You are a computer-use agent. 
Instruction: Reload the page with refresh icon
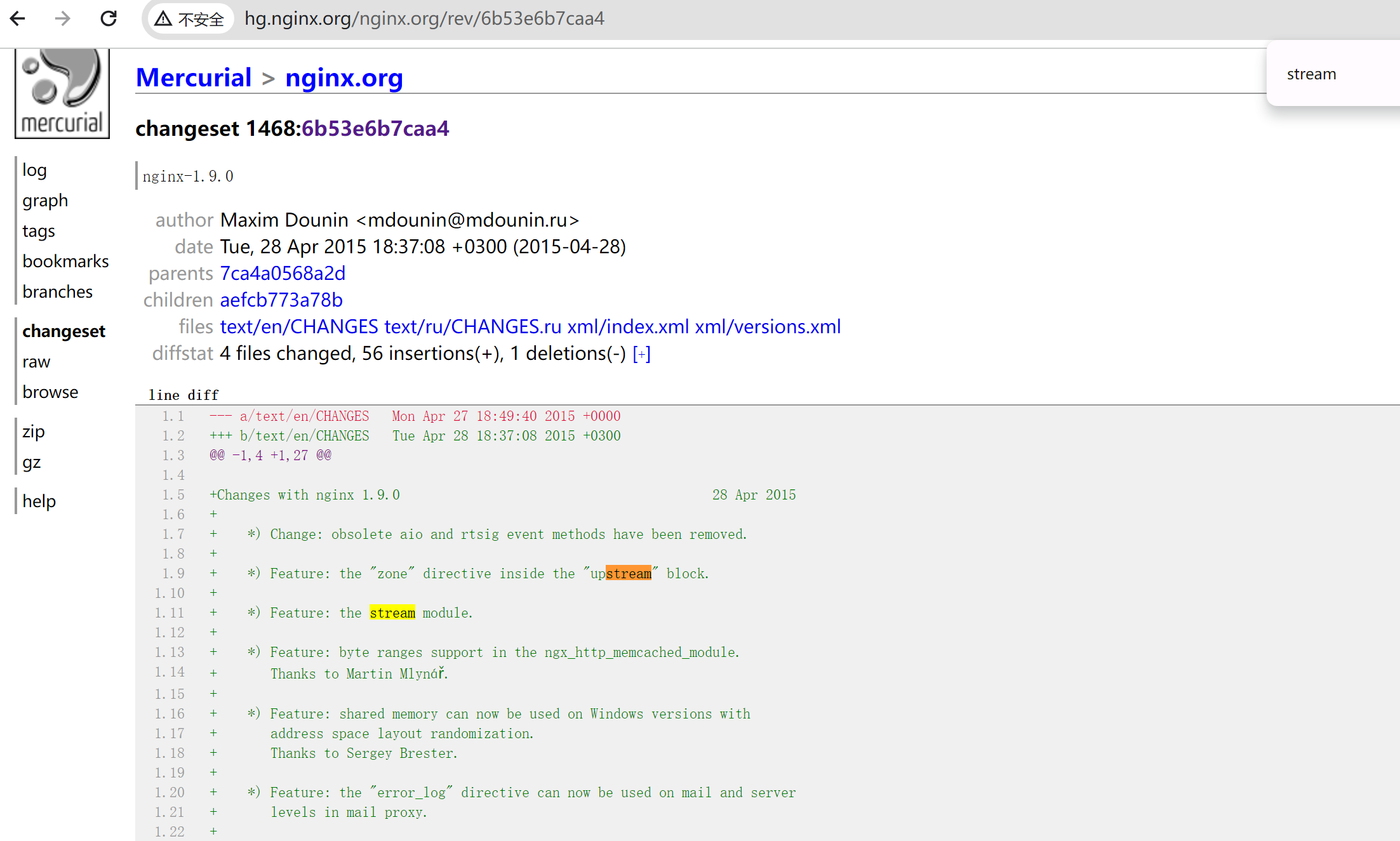point(109,18)
